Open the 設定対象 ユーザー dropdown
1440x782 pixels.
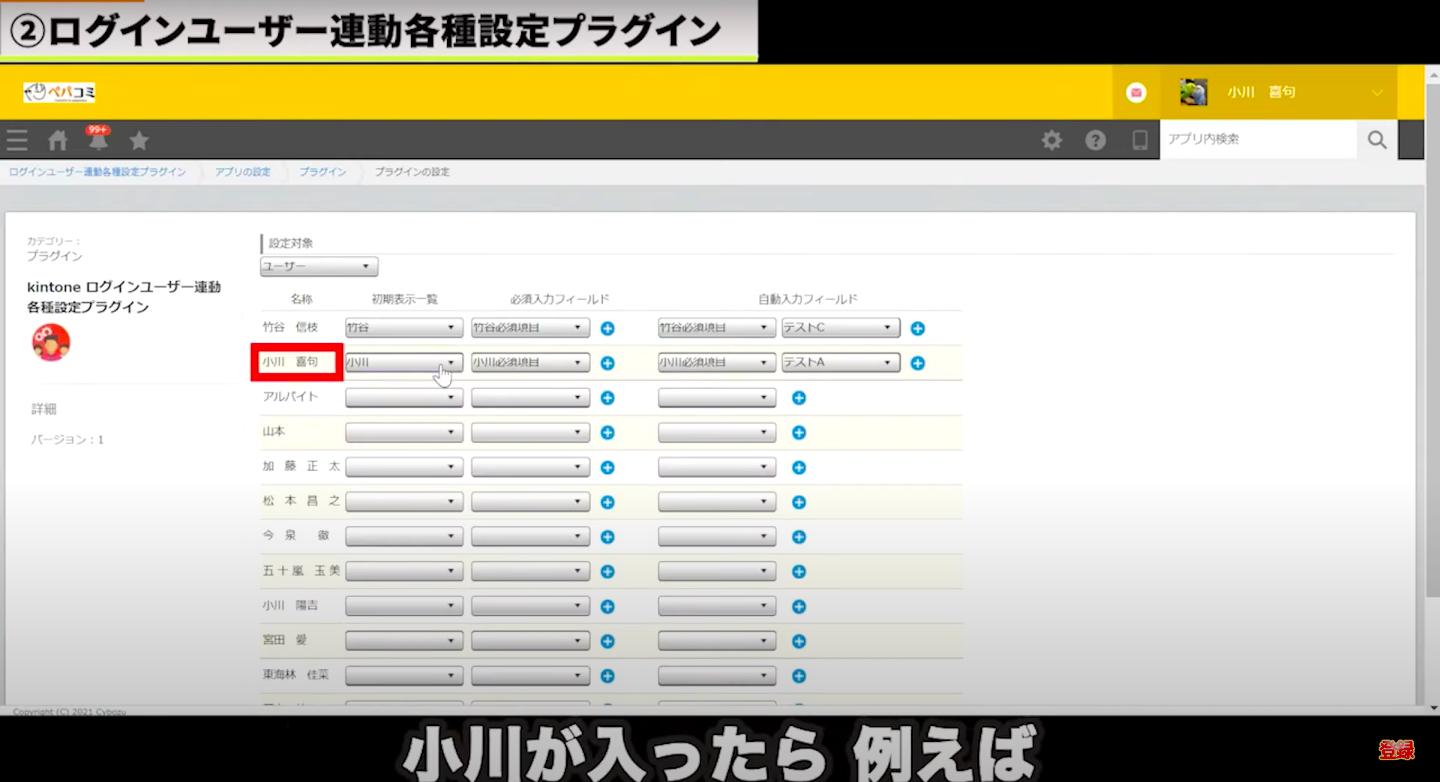[x=319, y=267]
